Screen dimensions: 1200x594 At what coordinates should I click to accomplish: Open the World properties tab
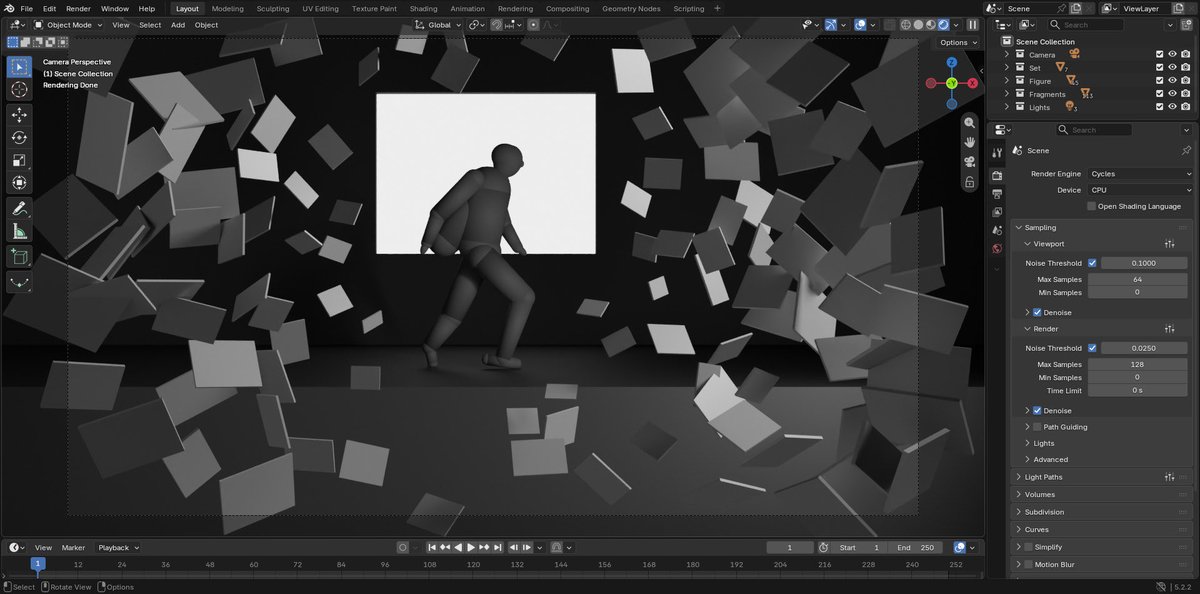tap(997, 249)
